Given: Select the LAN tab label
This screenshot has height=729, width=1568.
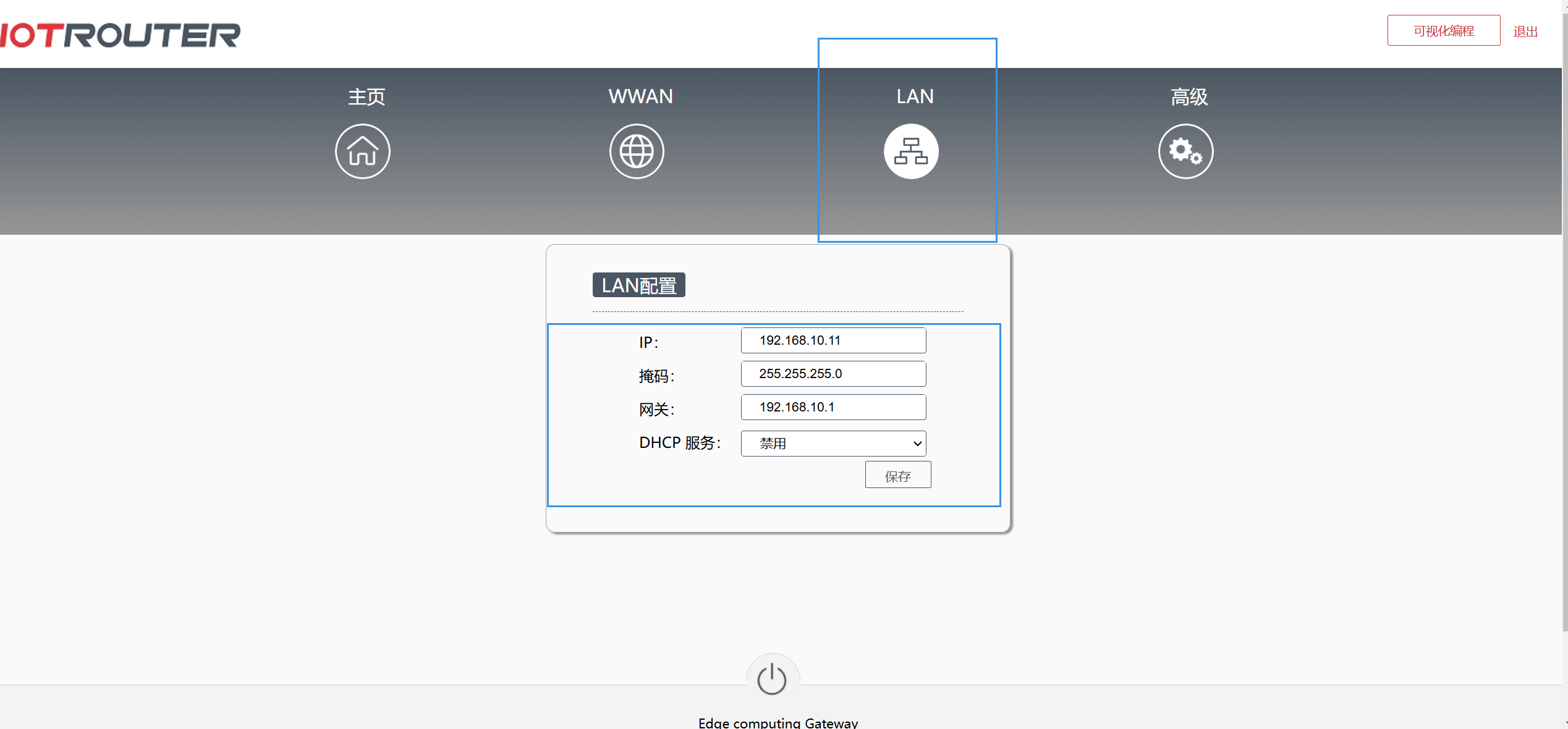Looking at the screenshot, I should (x=915, y=96).
